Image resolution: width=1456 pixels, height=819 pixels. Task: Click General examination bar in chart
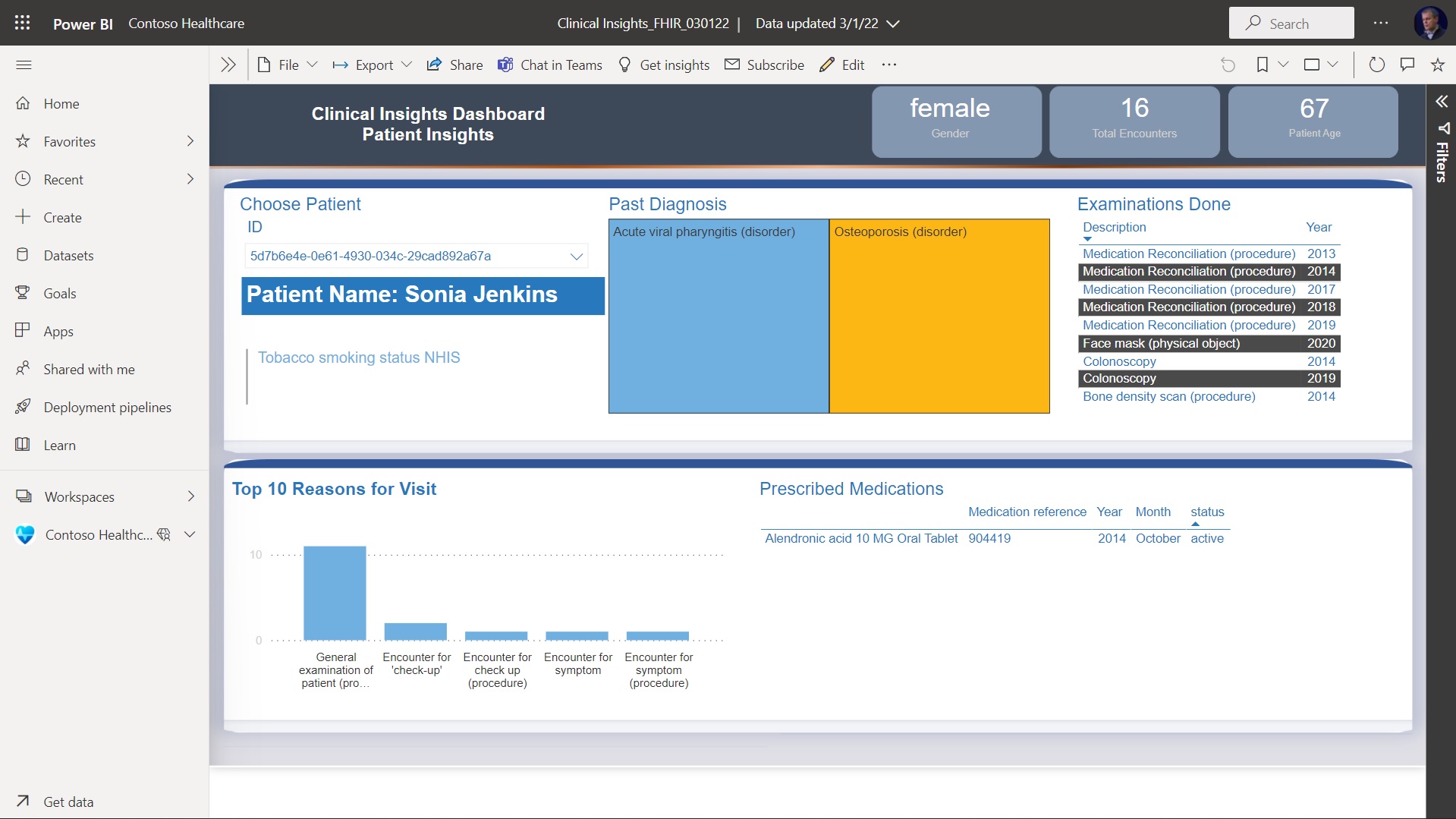[335, 593]
